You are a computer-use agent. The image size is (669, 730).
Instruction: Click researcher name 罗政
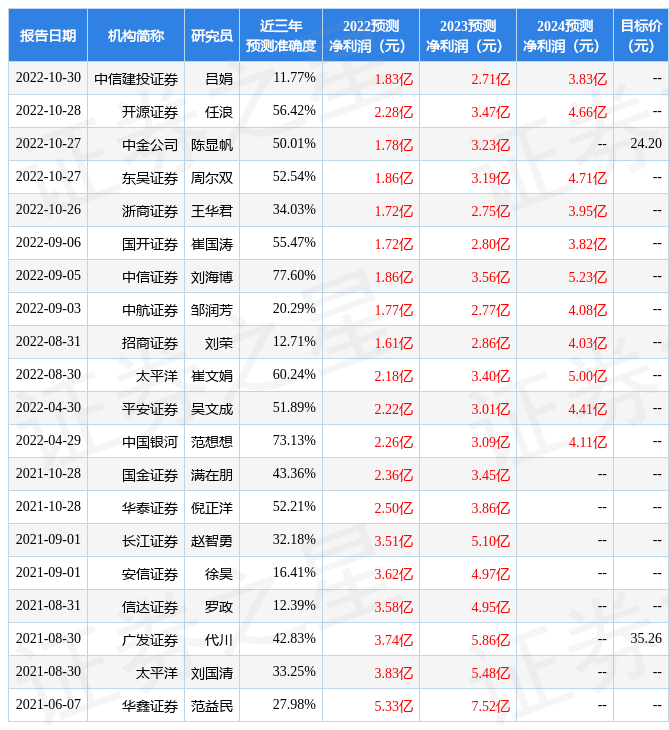pos(219,607)
